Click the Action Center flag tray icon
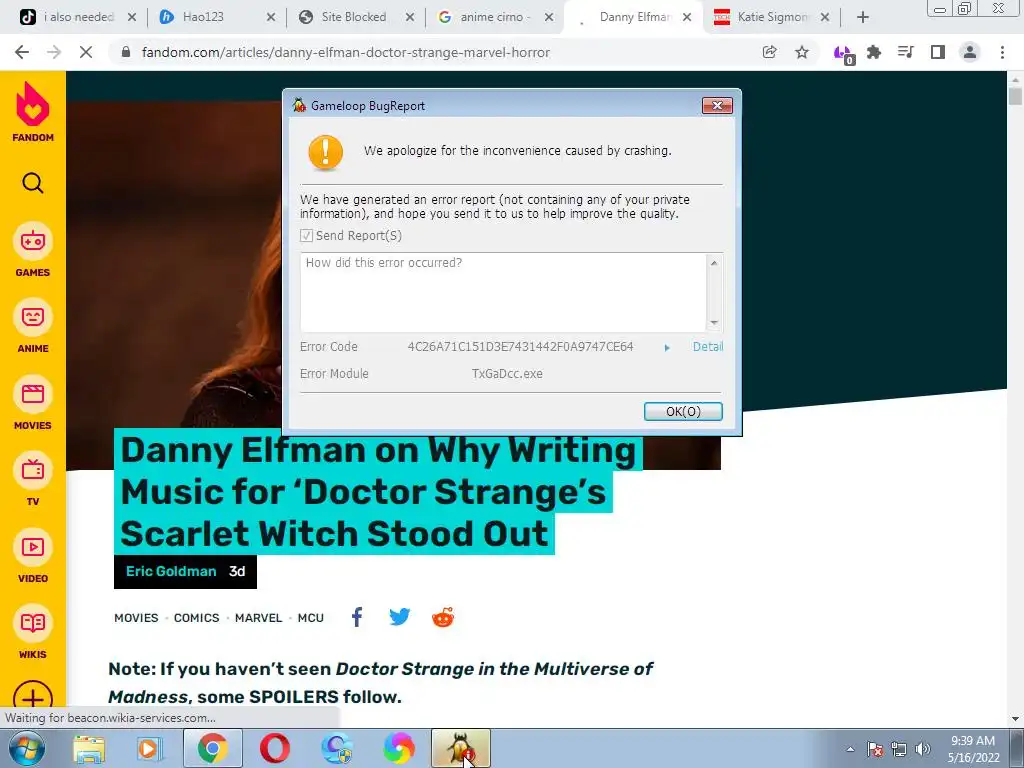Screen dimensions: 1024x768 click(875, 749)
